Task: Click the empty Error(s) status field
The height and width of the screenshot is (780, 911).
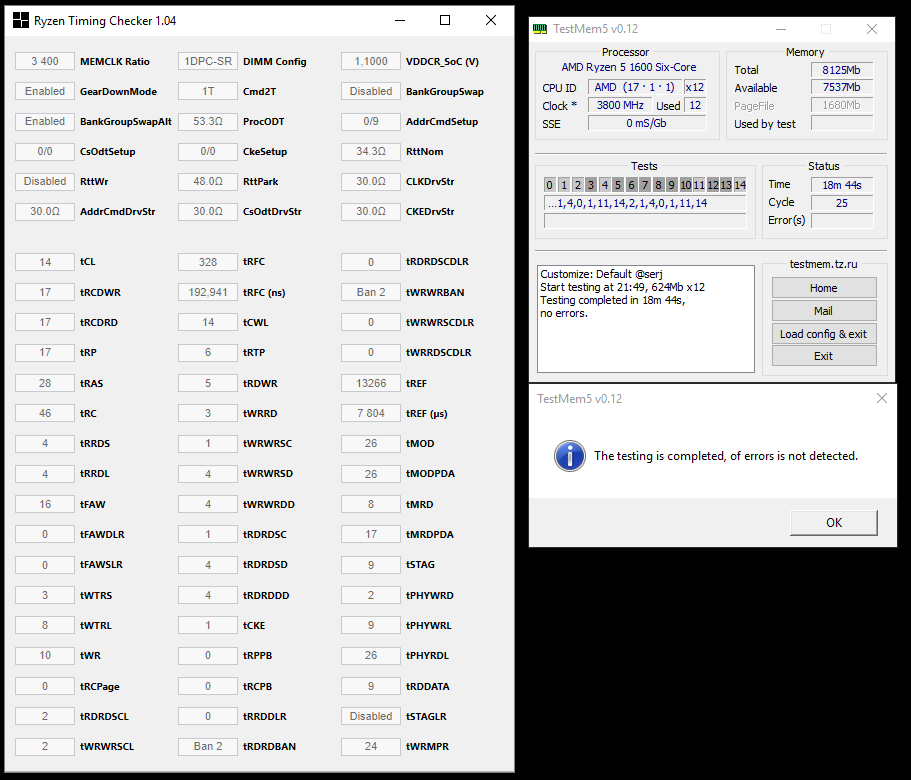Action: click(841, 221)
